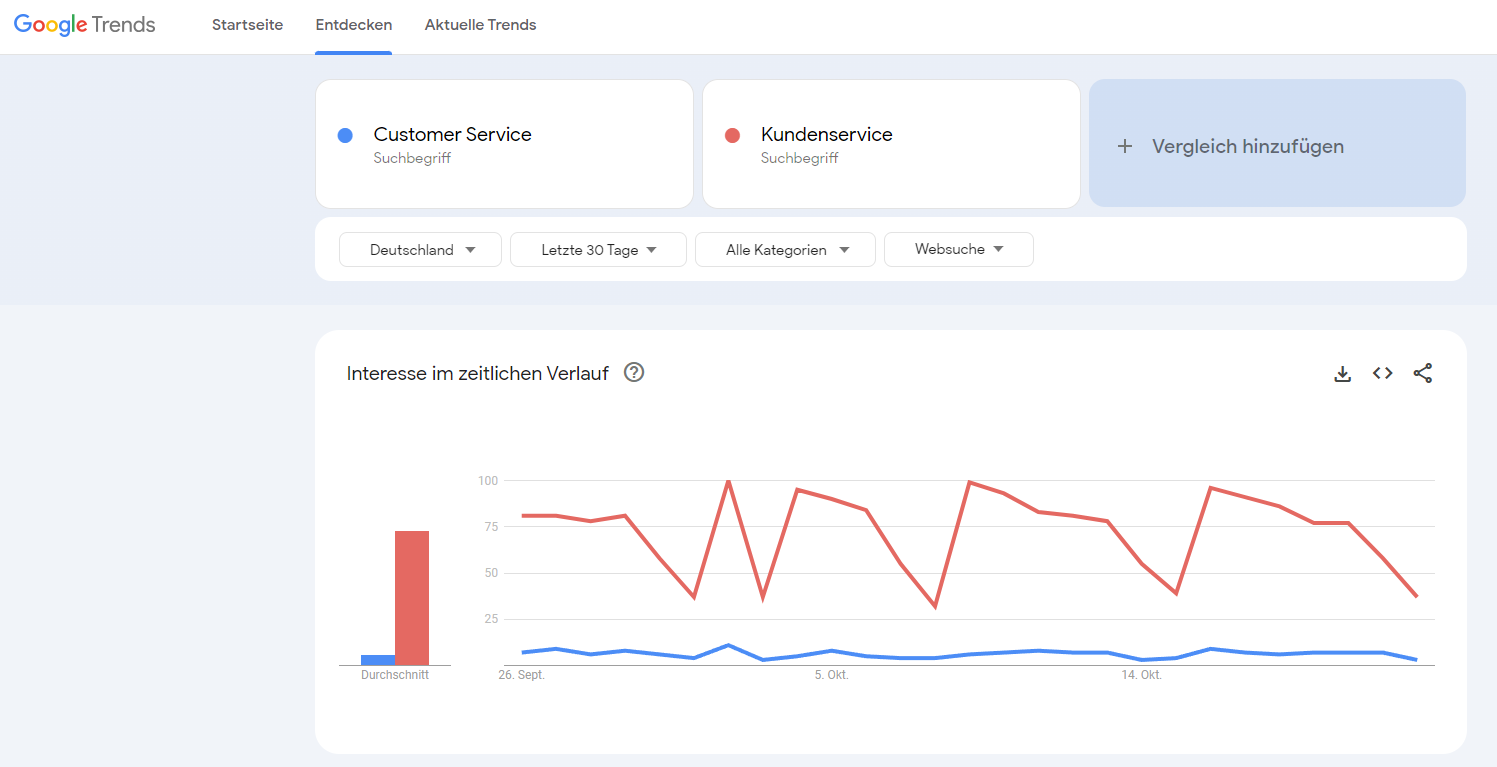Click the plus icon in Vergleich hinzufügen
Screen dimensions: 1497x767
tap(1125, 146)
